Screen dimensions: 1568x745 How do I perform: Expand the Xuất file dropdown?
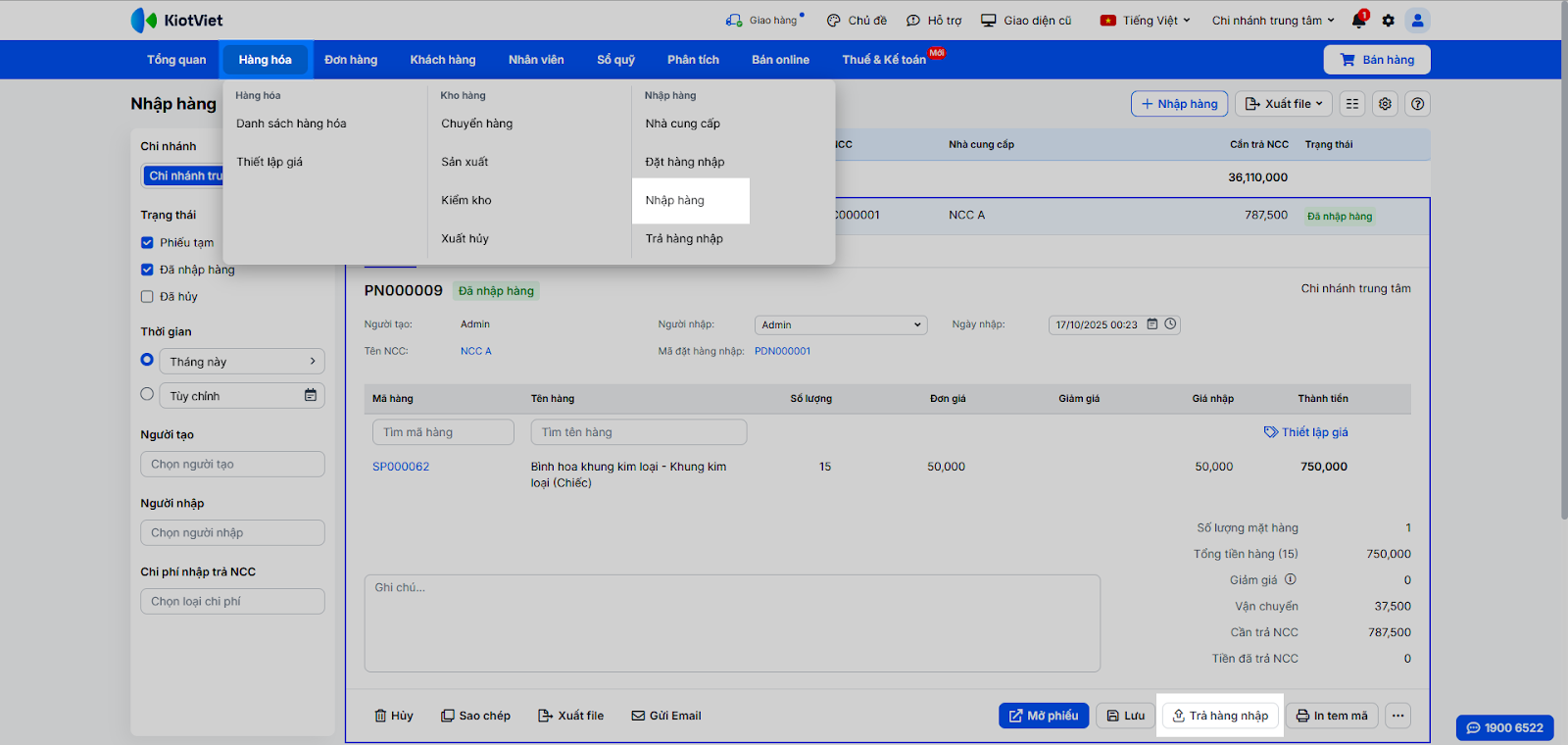coord(1284,104)
